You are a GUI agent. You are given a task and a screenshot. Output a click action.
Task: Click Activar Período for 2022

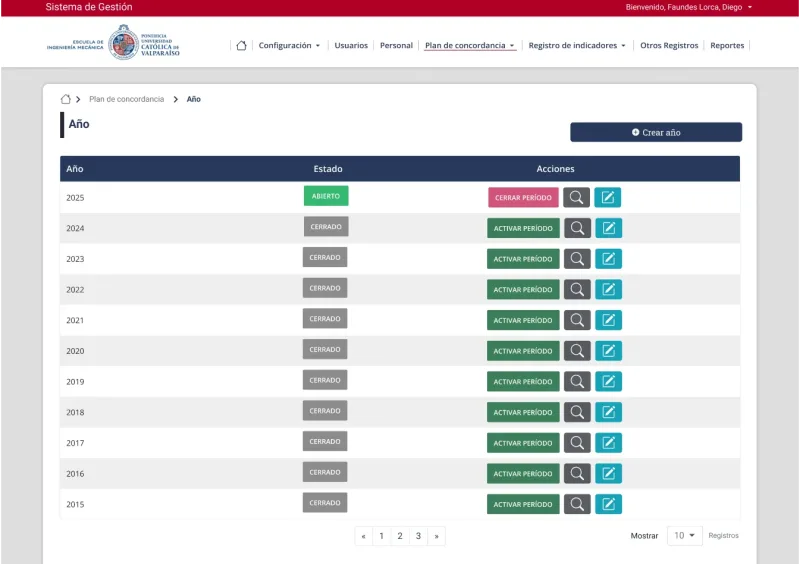point(523,289)
